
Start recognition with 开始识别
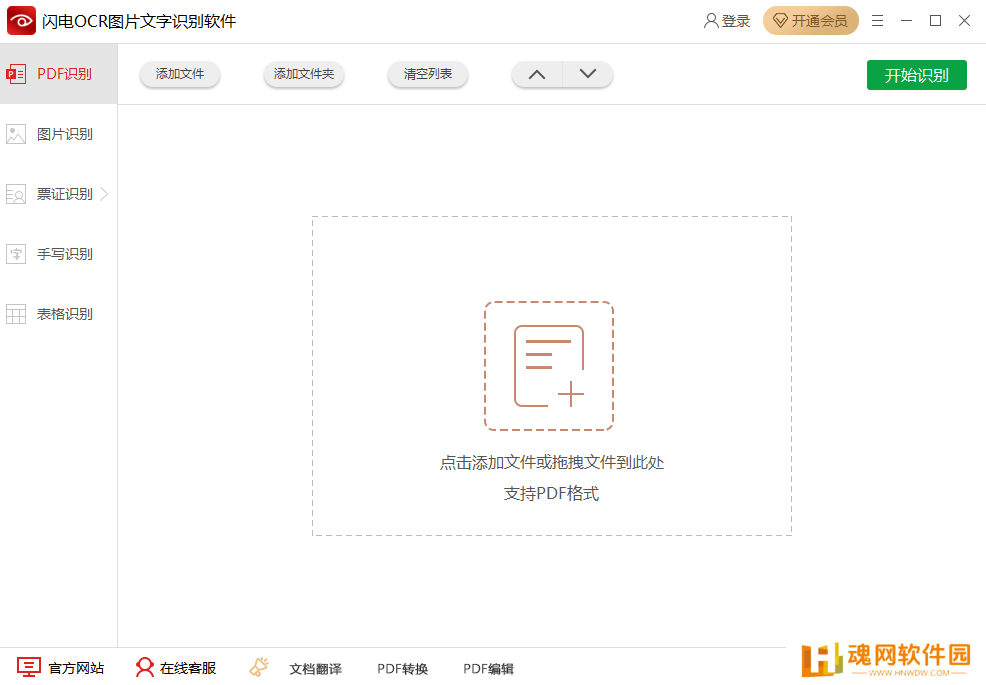tap(916, 75)
